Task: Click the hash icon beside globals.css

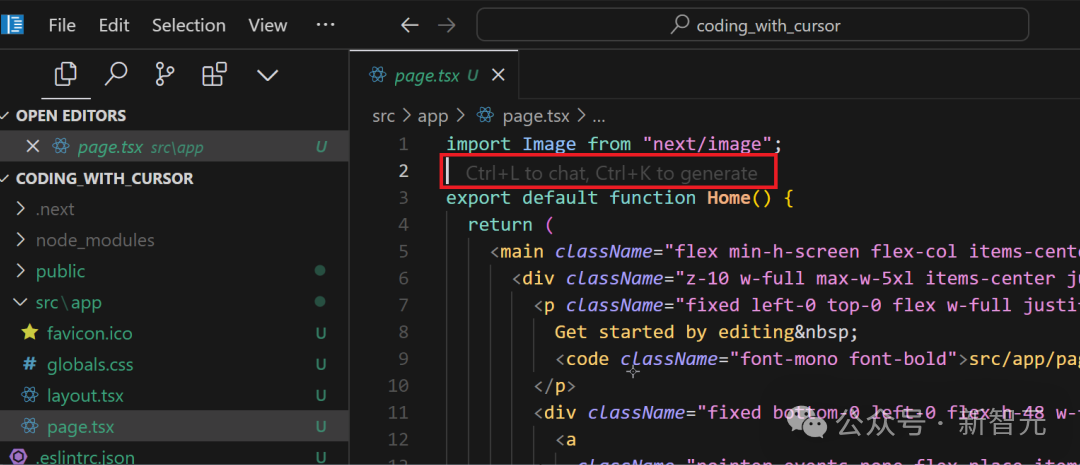Action: coord(29,364)
